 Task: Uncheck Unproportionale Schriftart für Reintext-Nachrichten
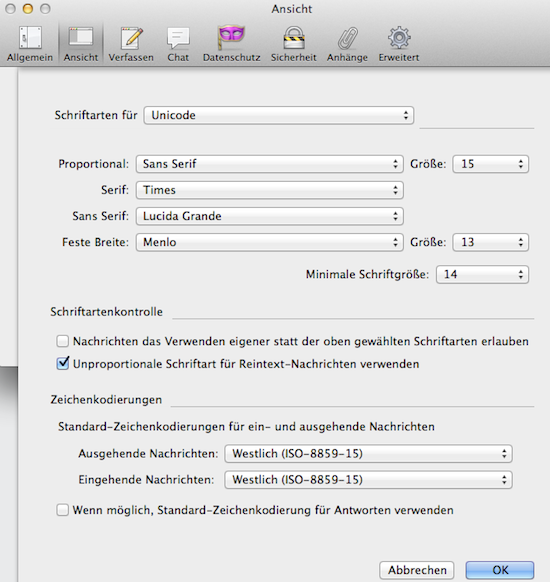63,363
